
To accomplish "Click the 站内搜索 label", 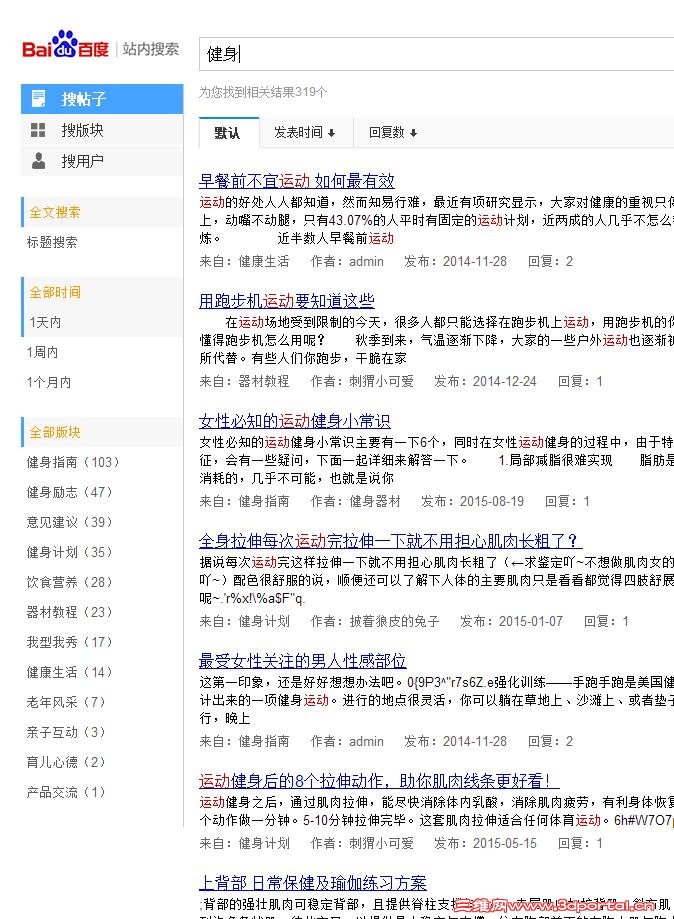I will pyautogui.click(x=151, y=49).
